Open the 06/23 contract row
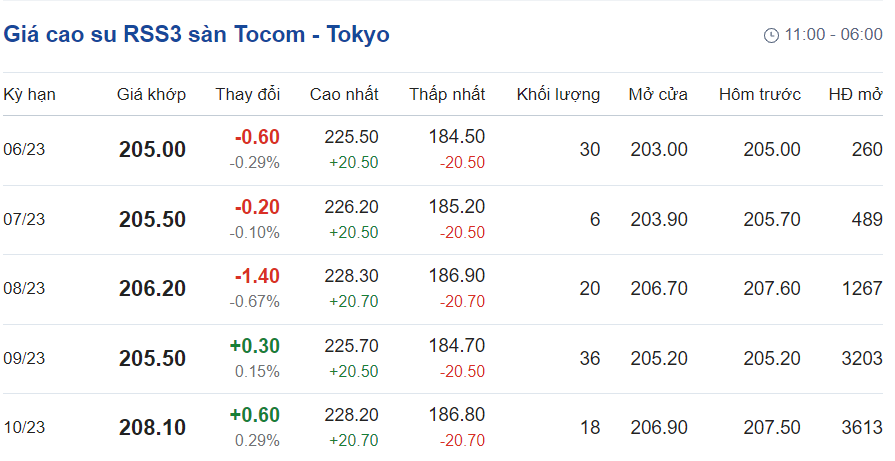This screenshot has width=895, height=461. coord(25,150)
